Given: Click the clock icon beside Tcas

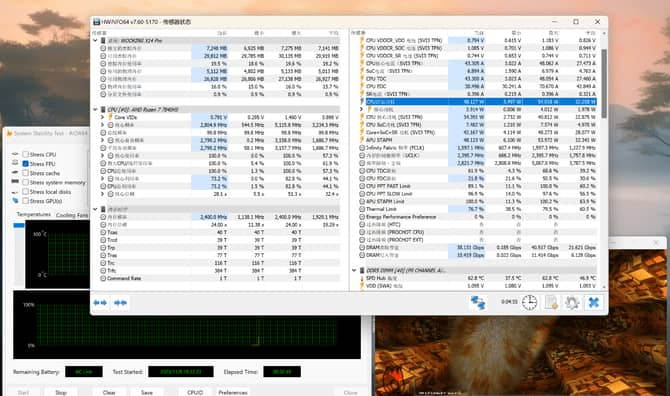Looking at the screenshot, I should pyautogui.click(x=103, y=232).
